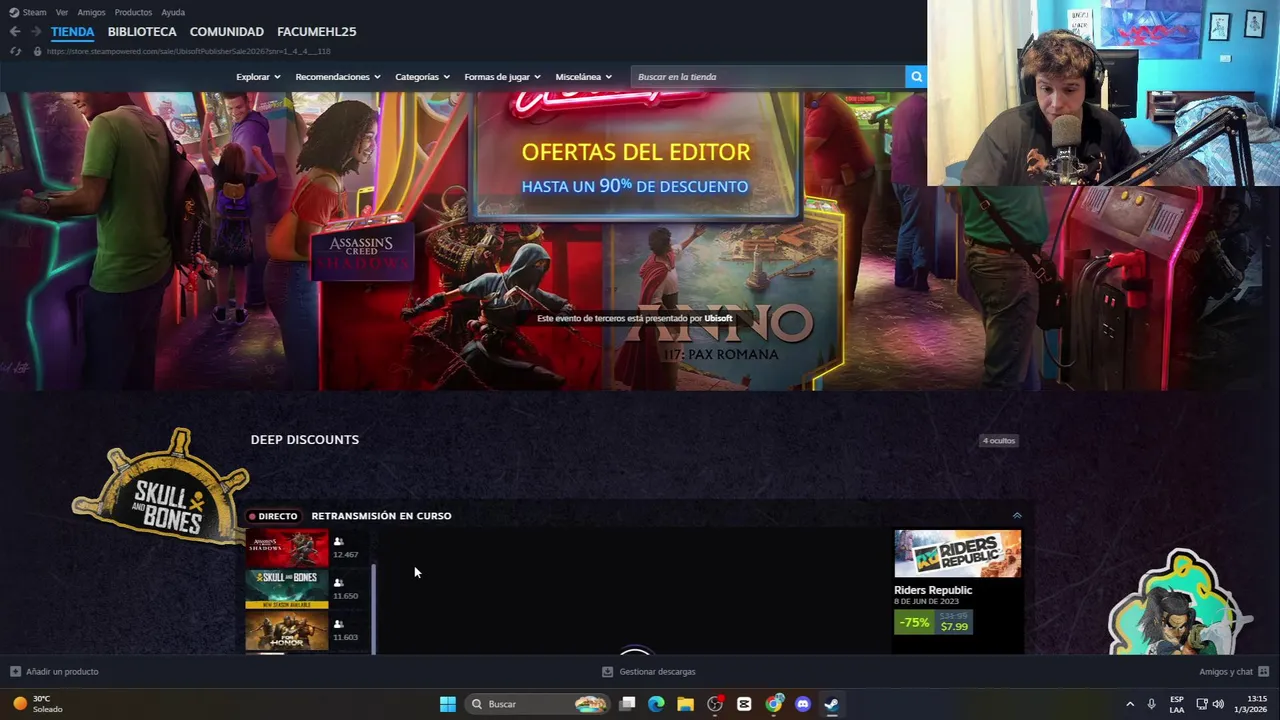Open Google Chrome from taskbar
The image size is (1280, 720).
pos(773,704)
